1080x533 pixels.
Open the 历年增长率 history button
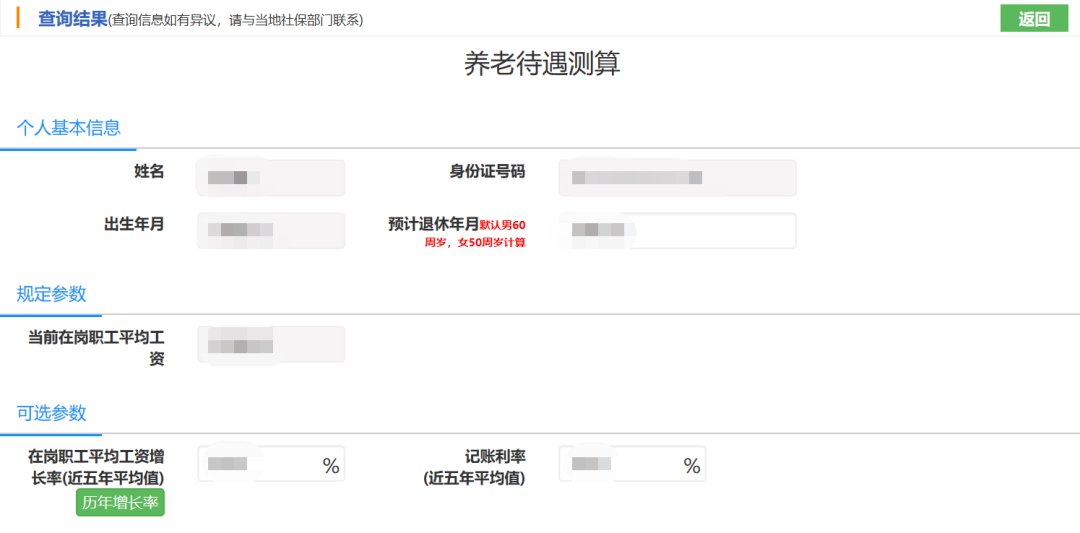120,503
